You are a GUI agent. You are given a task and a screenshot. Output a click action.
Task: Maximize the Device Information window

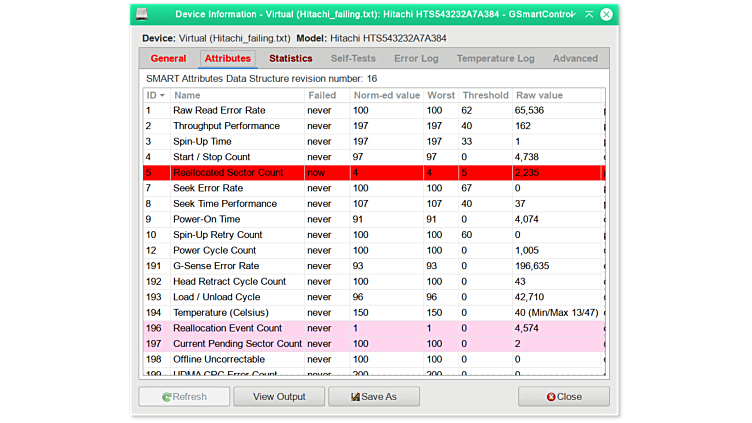tap(589, 14)
